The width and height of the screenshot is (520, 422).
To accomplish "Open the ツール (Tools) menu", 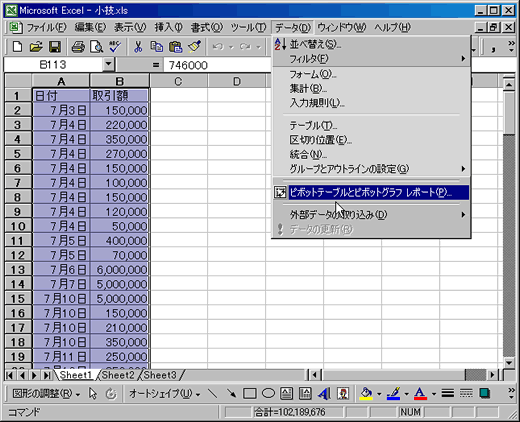I will coord(248,27).
